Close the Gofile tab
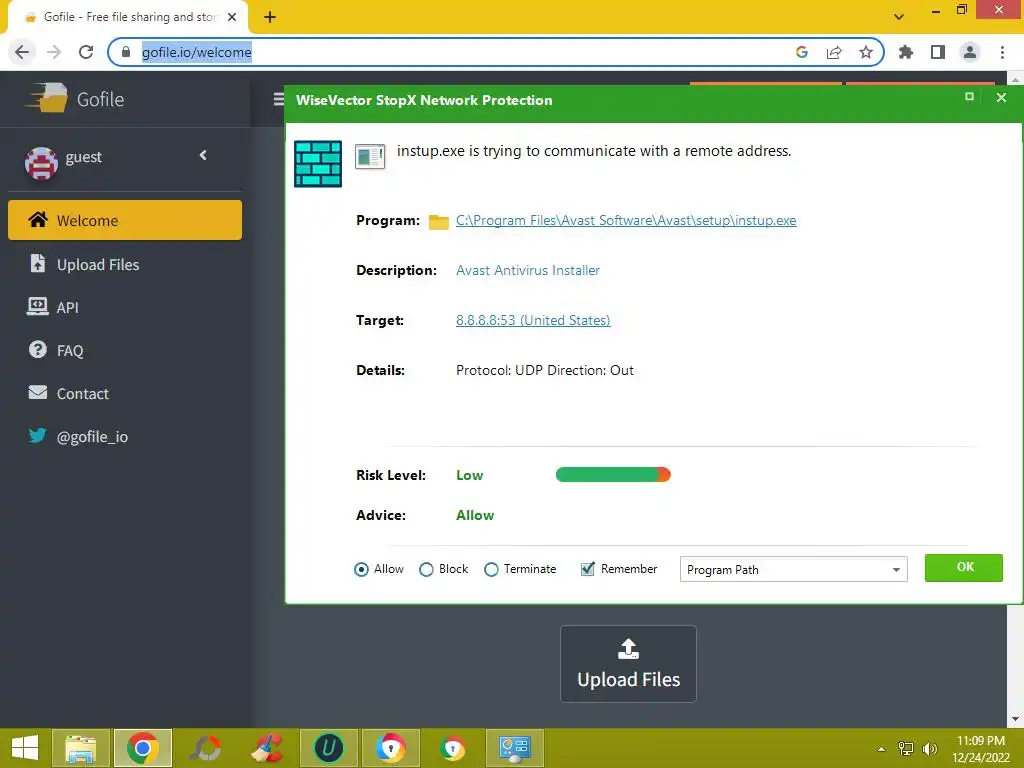The image size is (1024, 768). pos(232,17)
